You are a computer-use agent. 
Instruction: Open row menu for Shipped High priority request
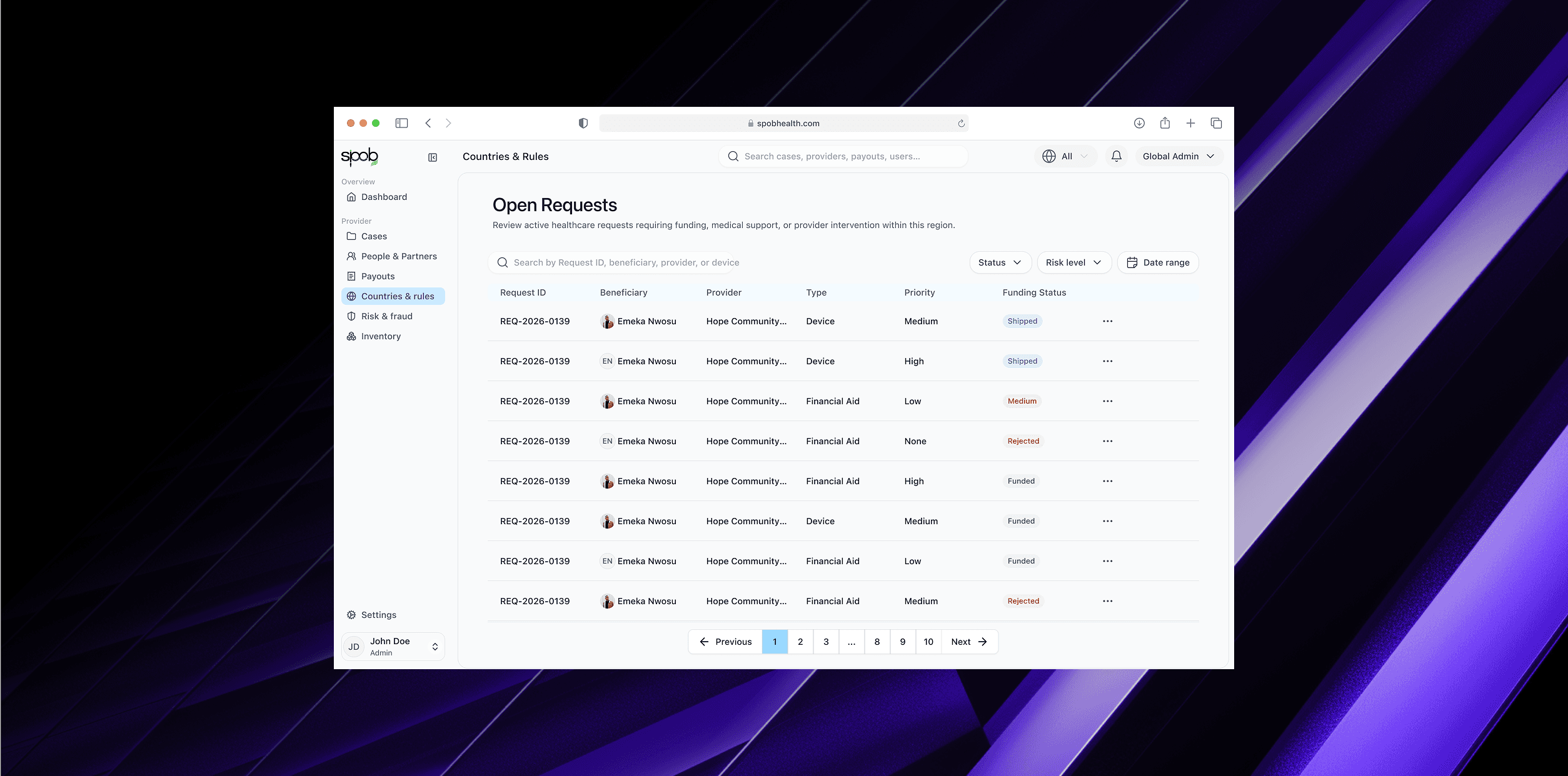point(1108,361)
